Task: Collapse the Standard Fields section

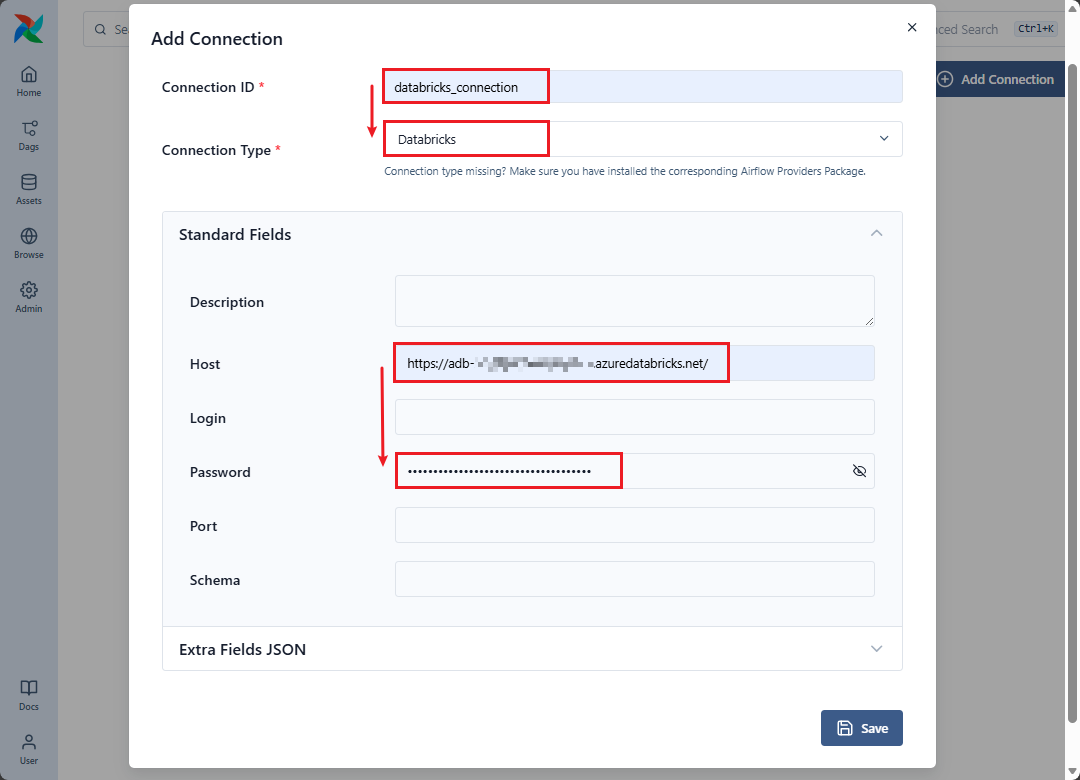Action: (876, 233)
